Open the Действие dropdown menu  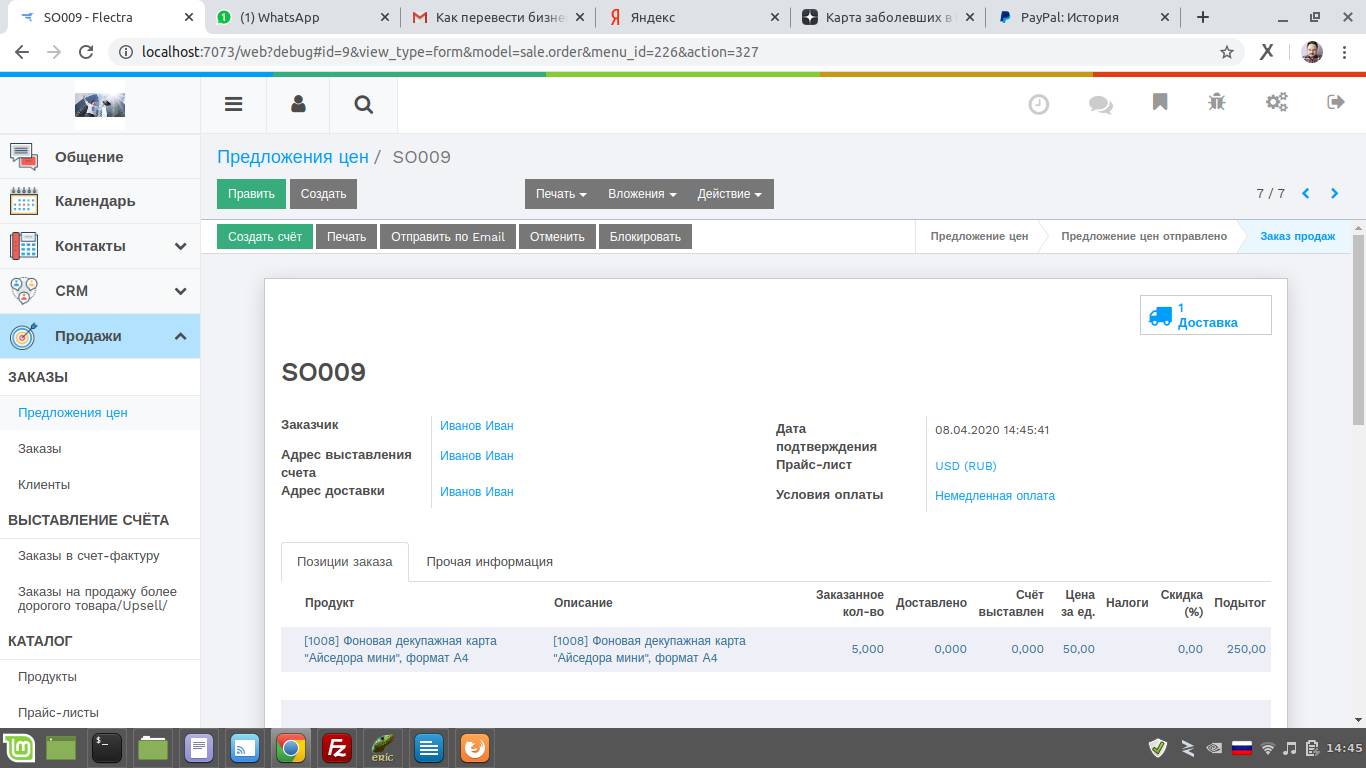[x=729, y=194]
